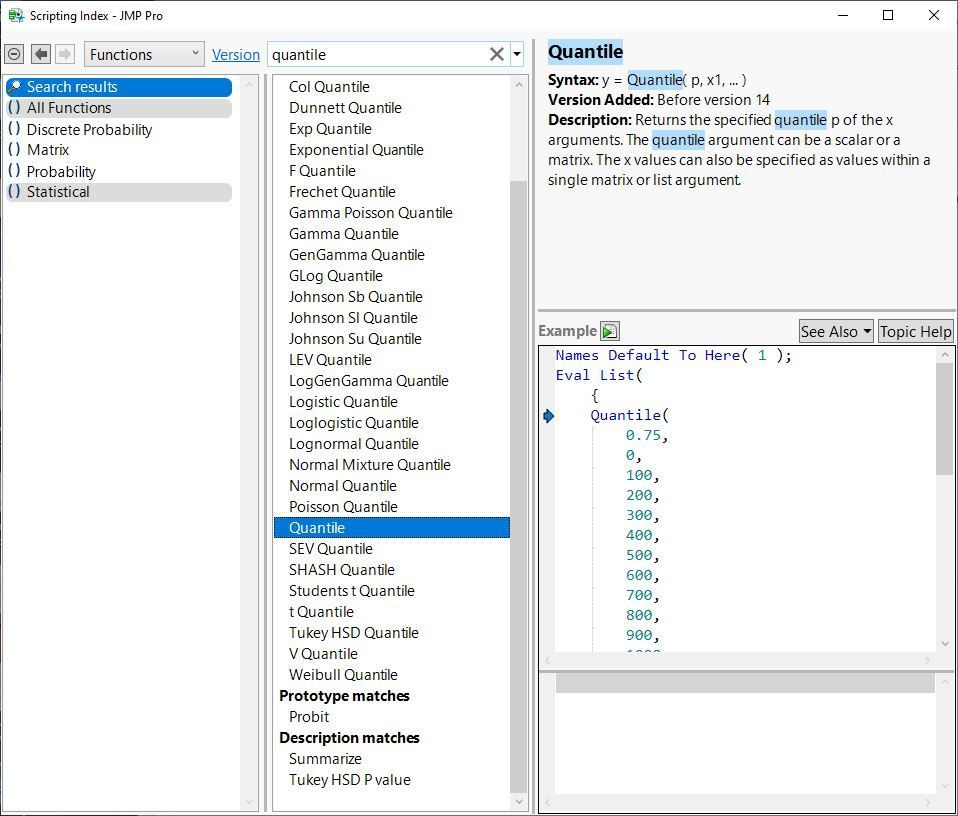The height and width of the screenshot is (816, 958).
Task: Open the search options dropdown arrow
Action: [517, 54]
